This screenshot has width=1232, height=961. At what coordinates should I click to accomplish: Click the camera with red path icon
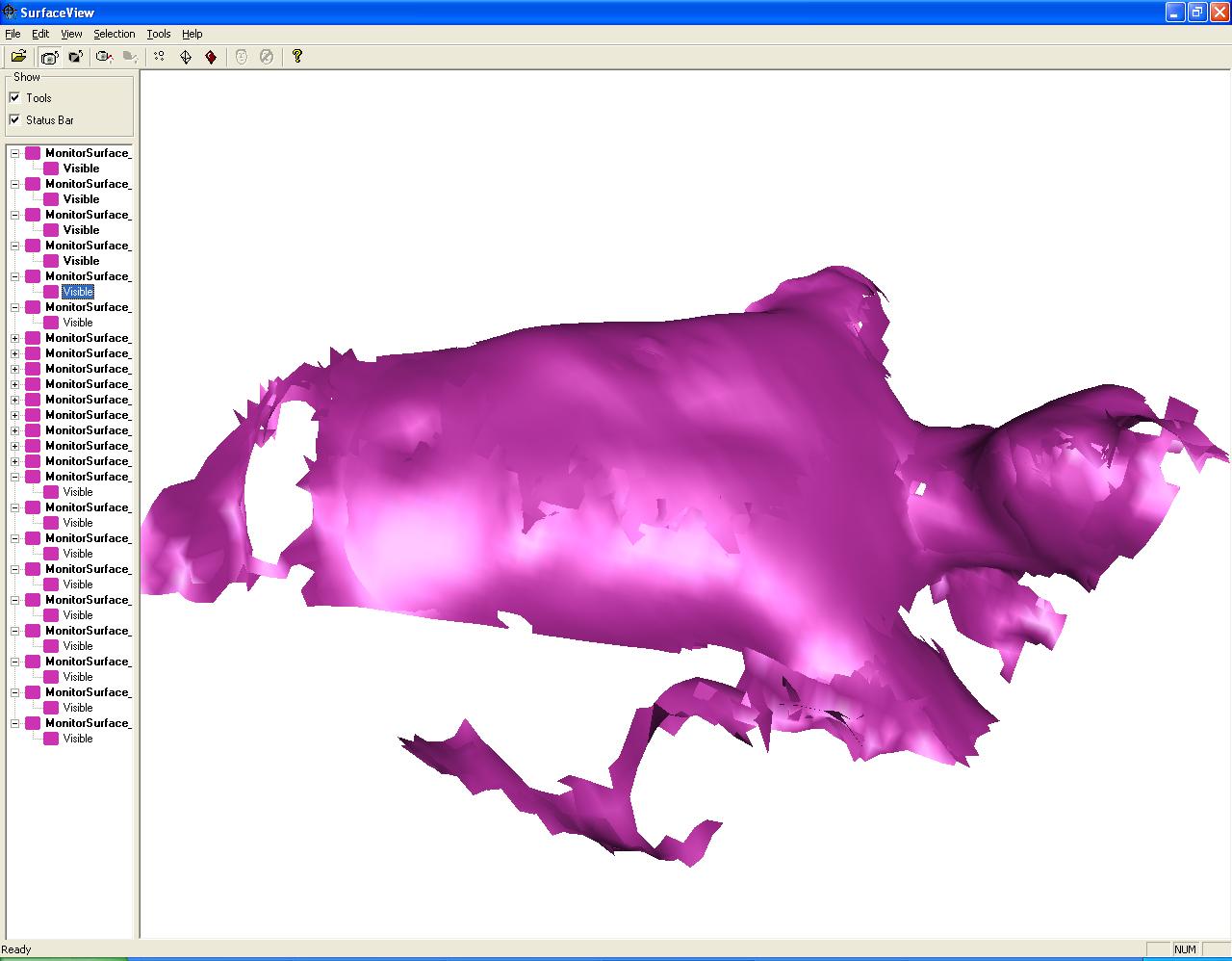(104, 57)
